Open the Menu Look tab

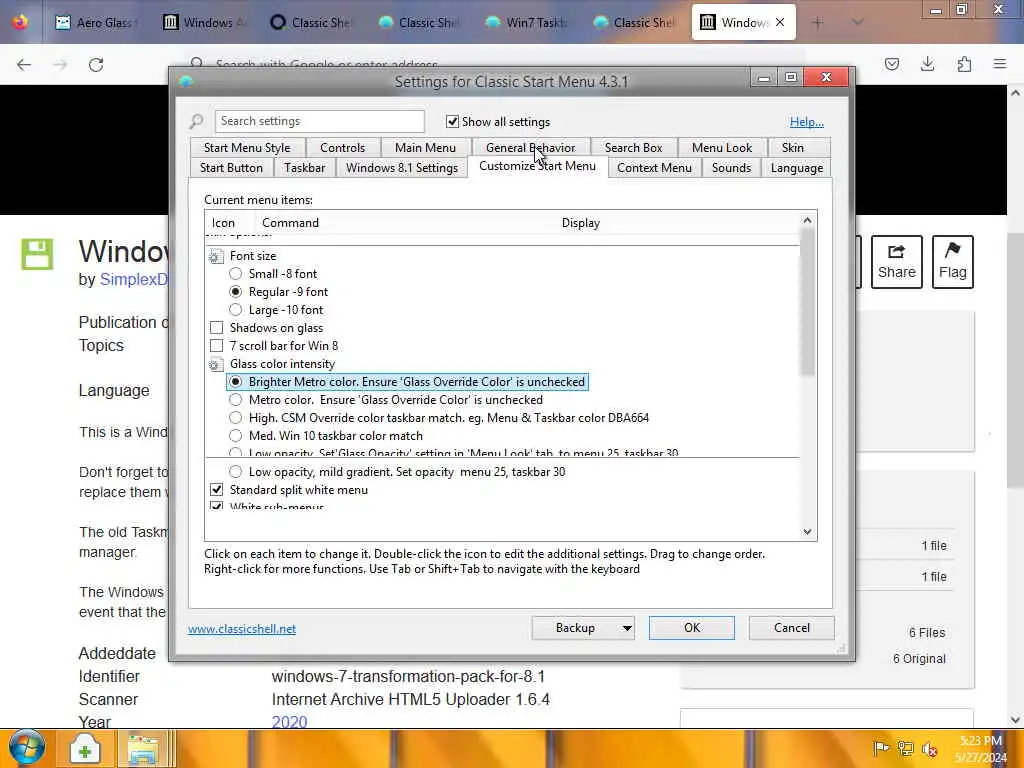(x=722, y=148)
